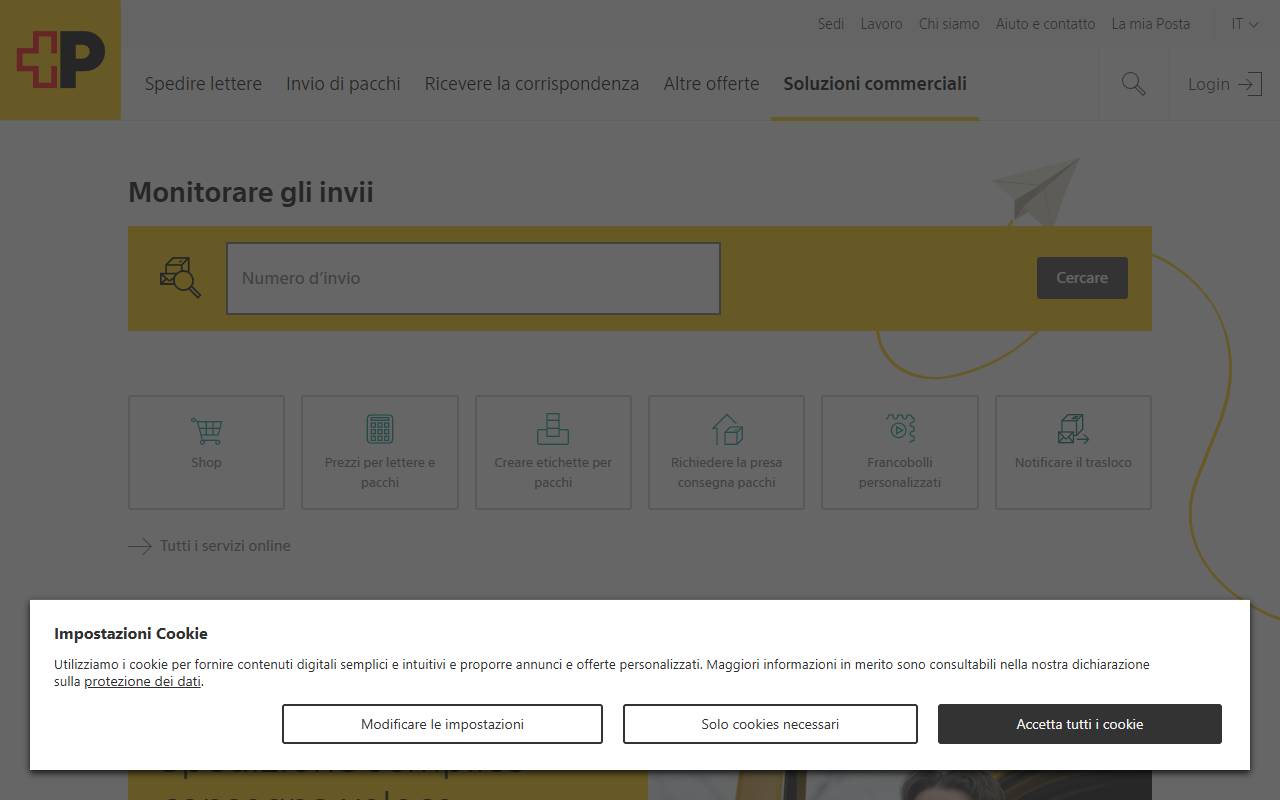Click the Notificare il trasloco icon

point(1073,429)
